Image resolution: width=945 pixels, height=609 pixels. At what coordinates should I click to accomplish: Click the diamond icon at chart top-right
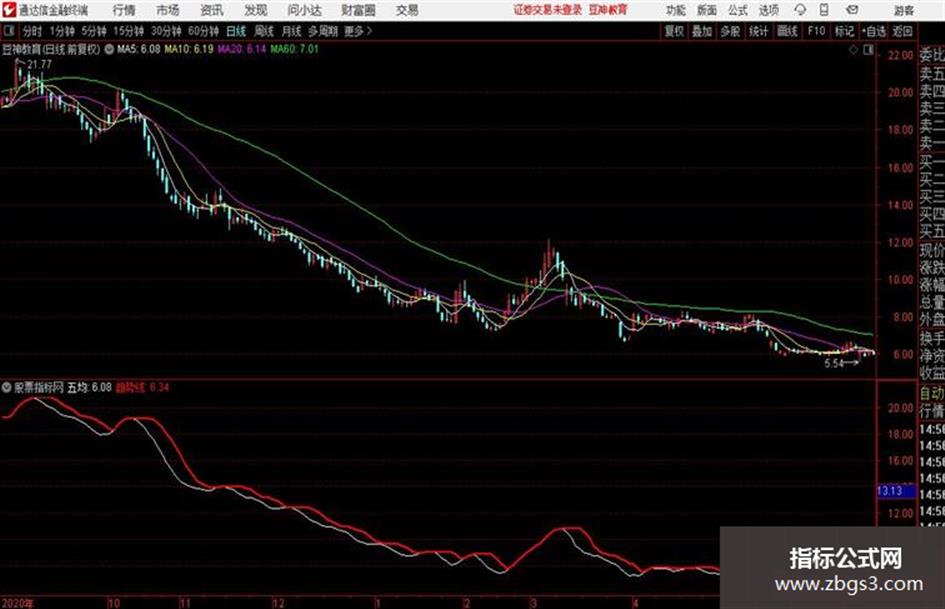coord(853,50)
